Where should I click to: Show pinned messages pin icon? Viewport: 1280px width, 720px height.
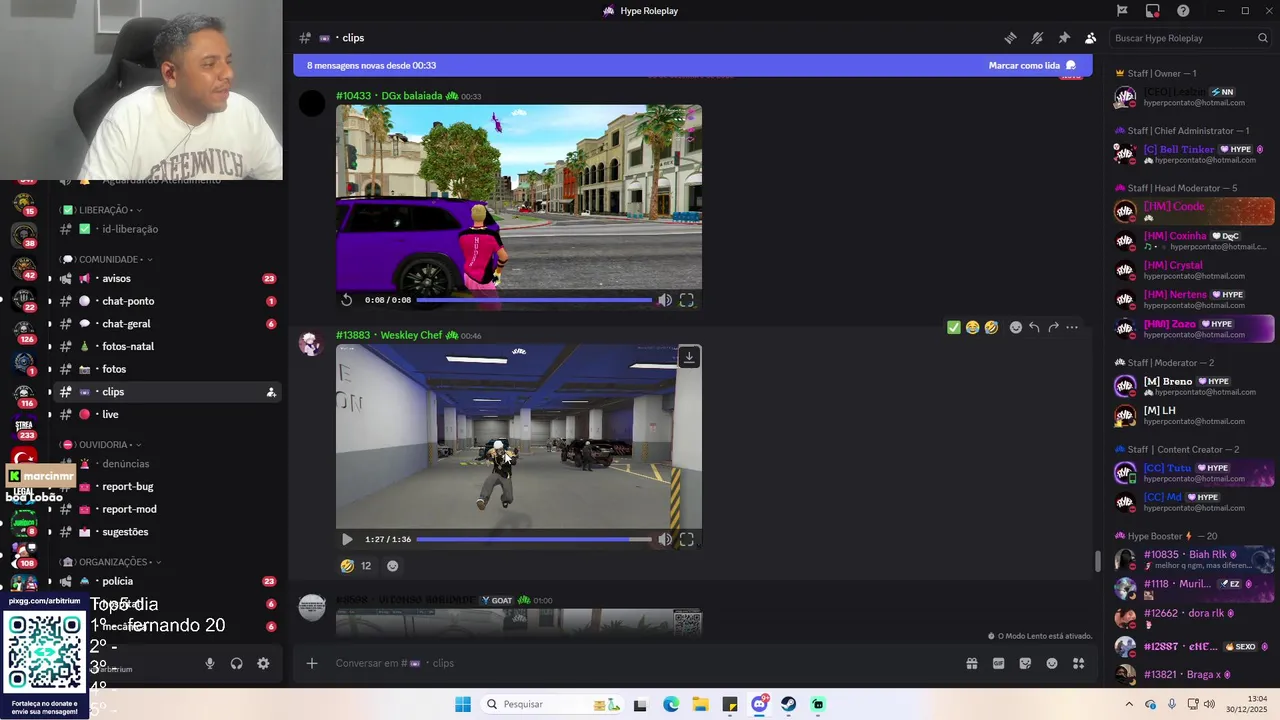(1064, 38)
